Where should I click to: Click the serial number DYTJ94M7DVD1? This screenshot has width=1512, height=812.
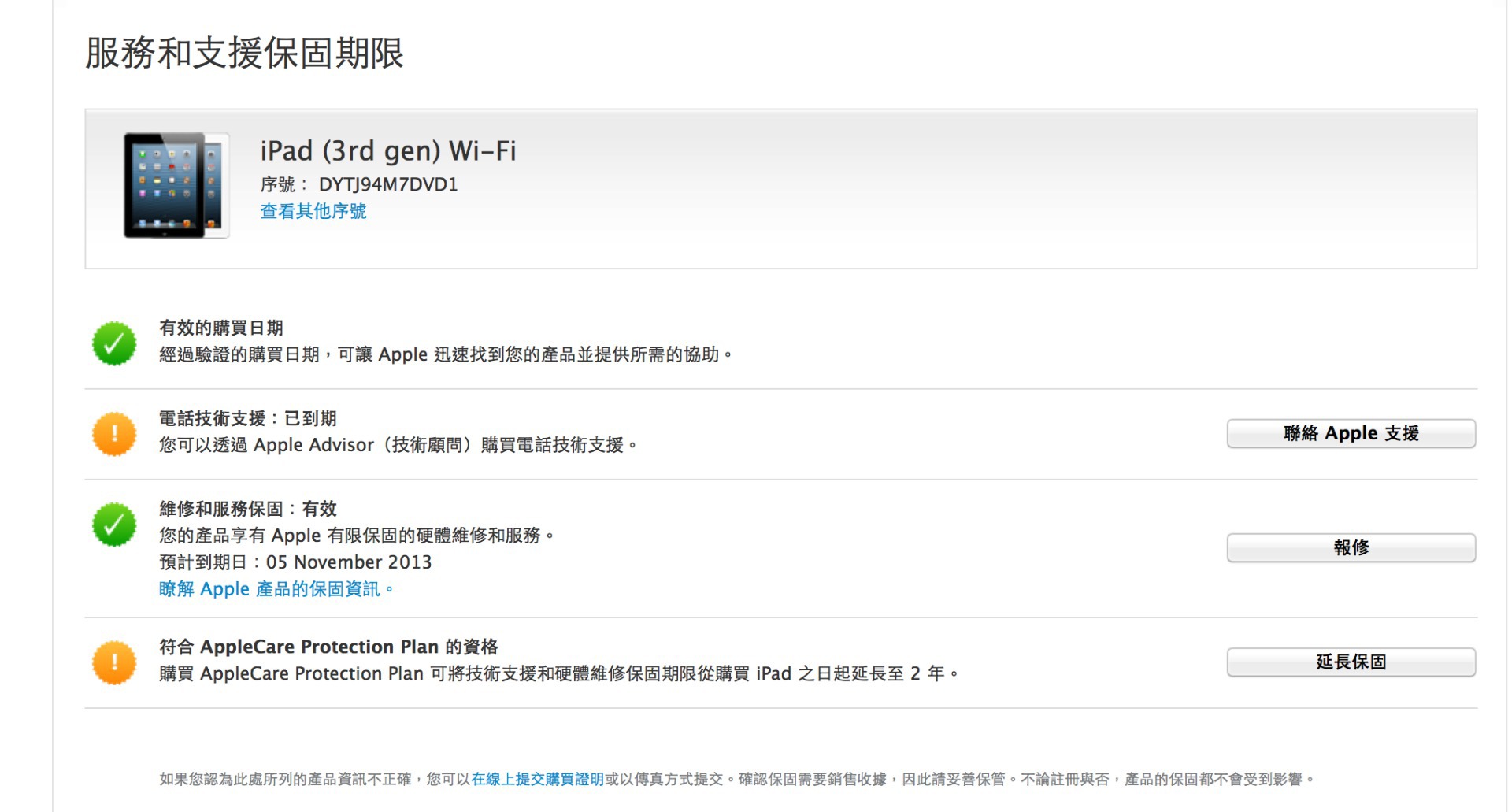coord(387,184)
